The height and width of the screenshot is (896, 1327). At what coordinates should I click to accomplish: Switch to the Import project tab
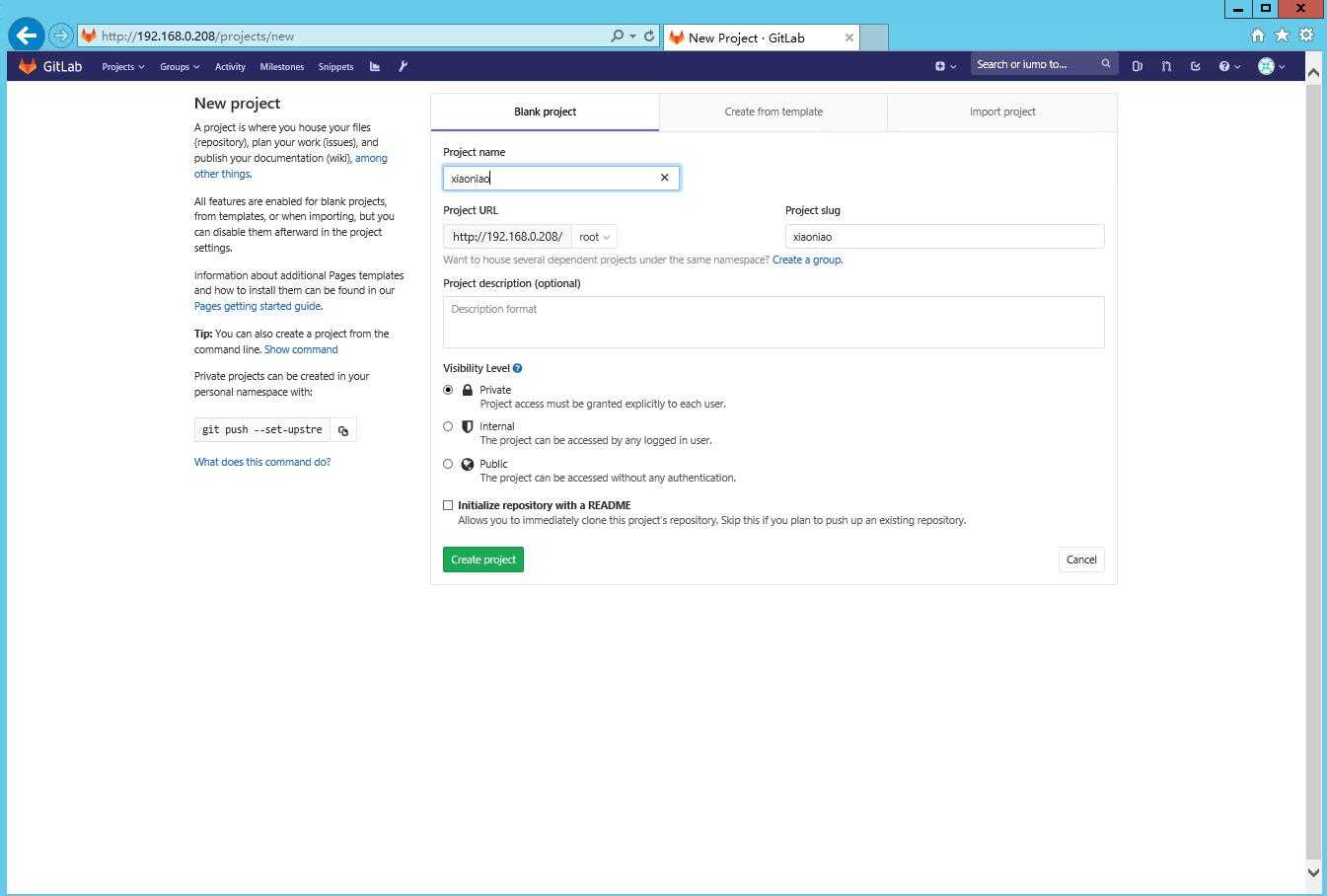pyautogui.click(x=1002, y=112)
